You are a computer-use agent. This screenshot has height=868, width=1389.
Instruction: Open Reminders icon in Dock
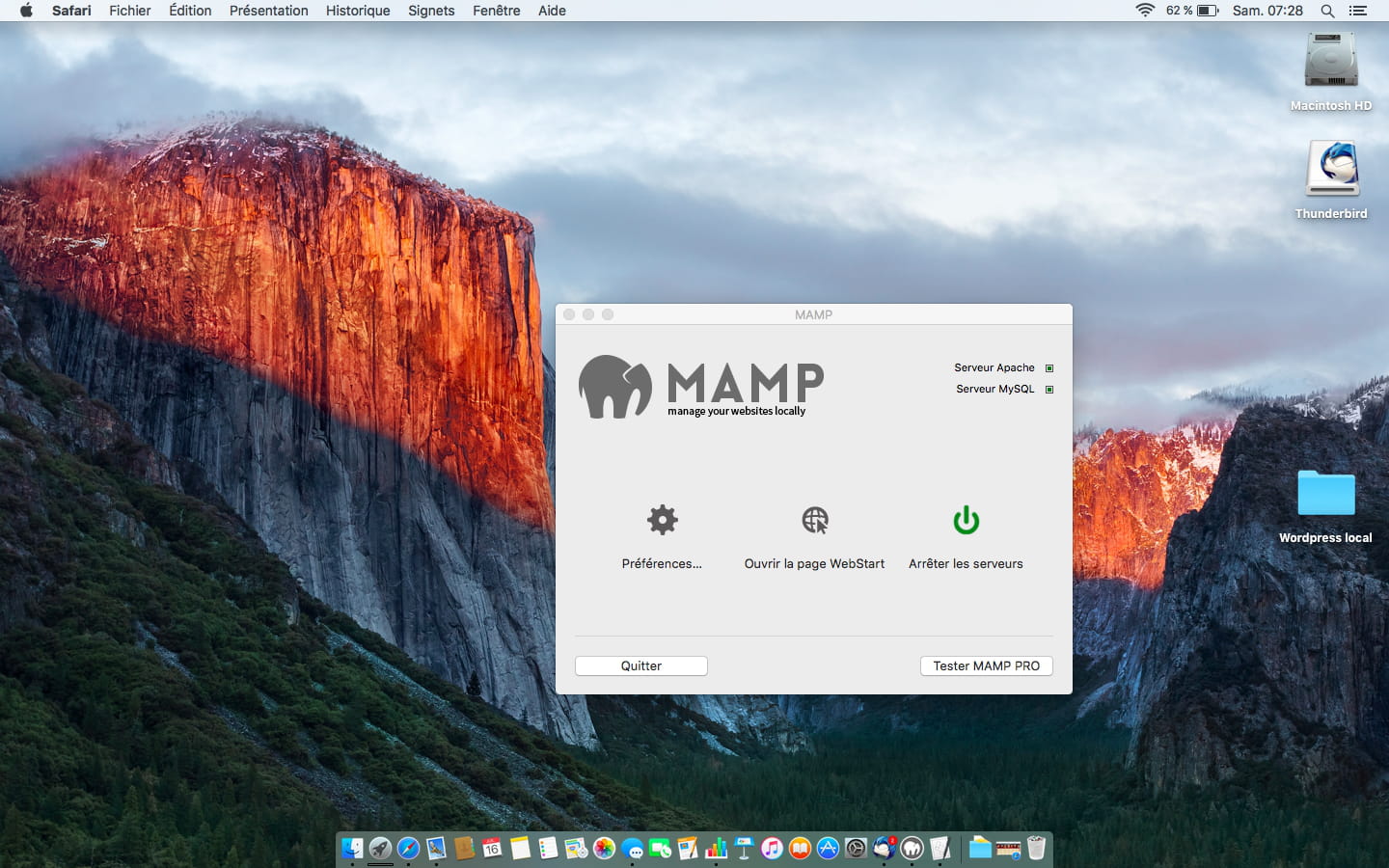tap(548, 848)
